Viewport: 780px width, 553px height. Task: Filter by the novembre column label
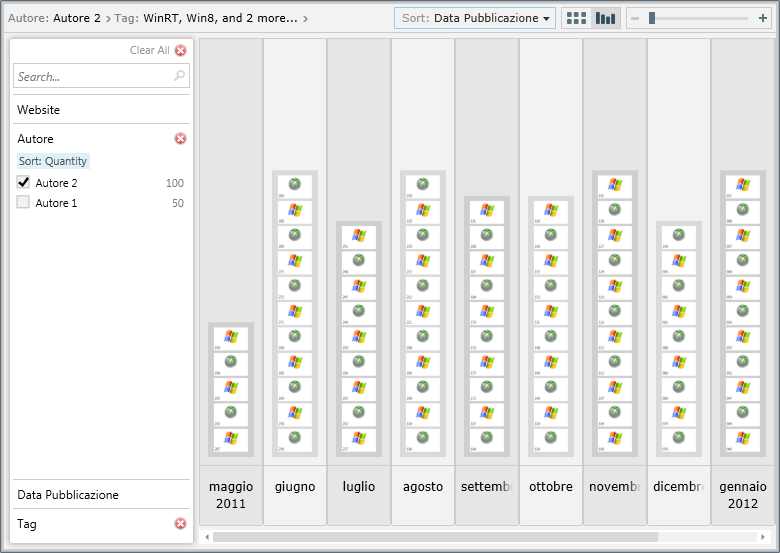(615, 486)
